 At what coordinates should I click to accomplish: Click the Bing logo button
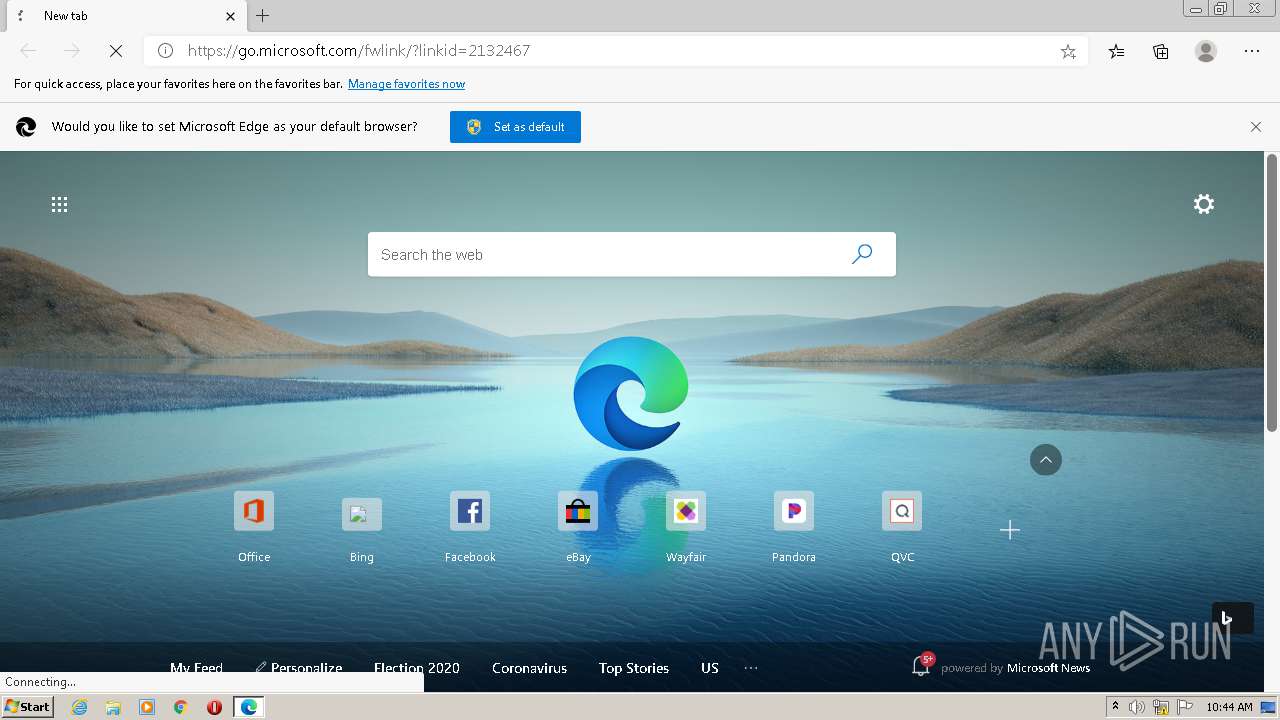[x=1232, y=618]
